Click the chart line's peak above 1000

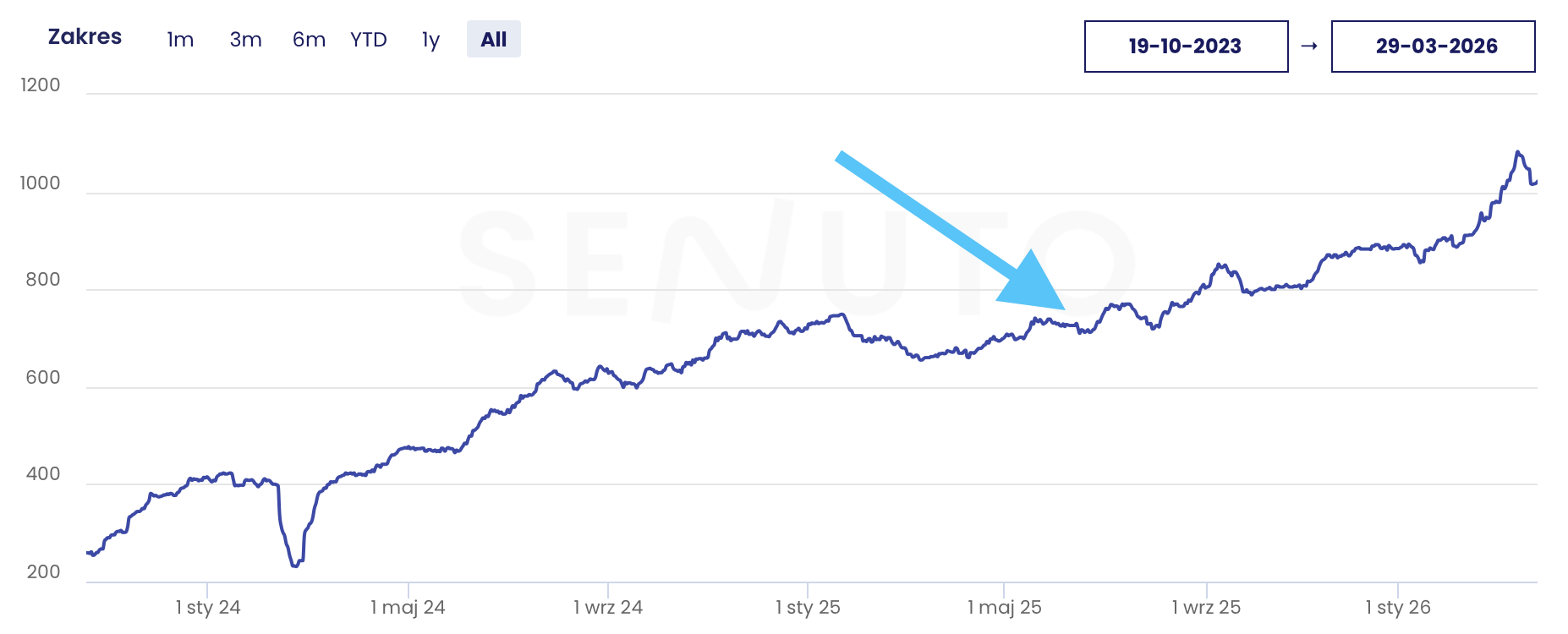point(1518,153)
